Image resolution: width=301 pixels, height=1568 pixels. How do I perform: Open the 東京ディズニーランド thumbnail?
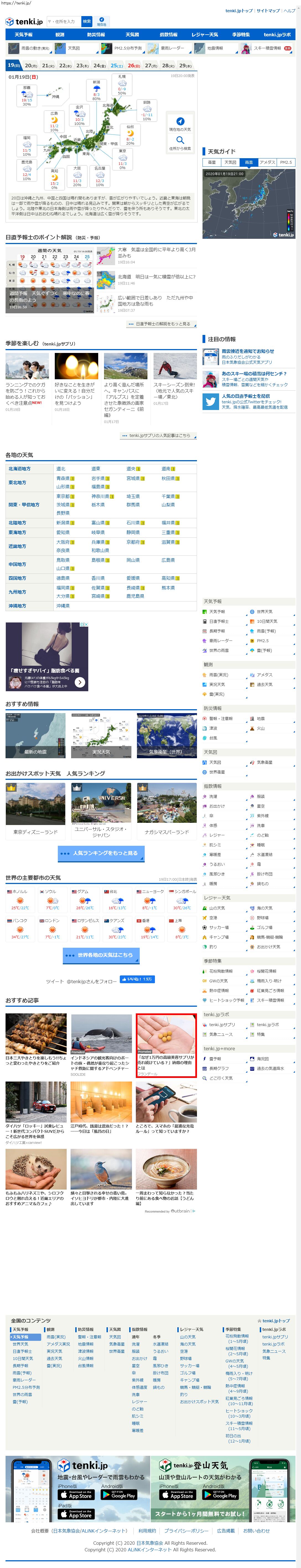pos(35,803)
